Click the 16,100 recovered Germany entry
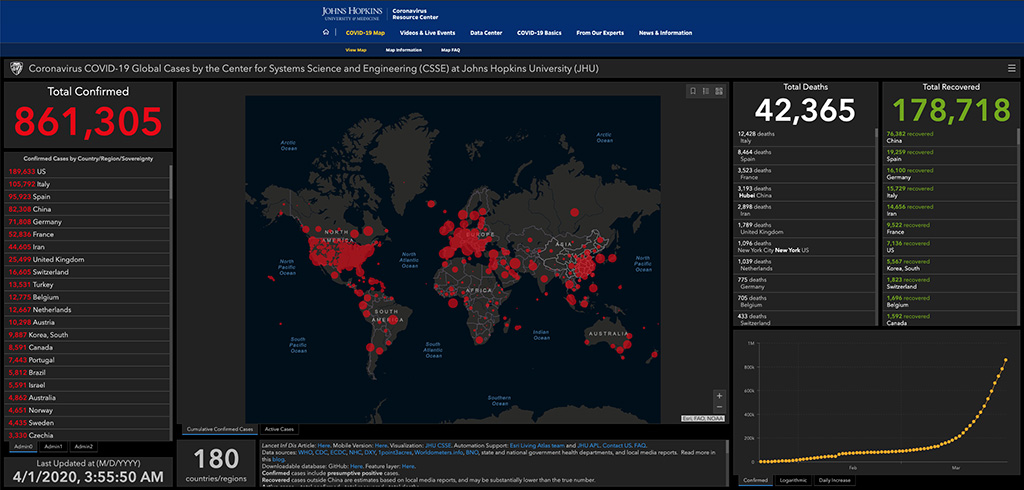 click(x=950, y=173)
